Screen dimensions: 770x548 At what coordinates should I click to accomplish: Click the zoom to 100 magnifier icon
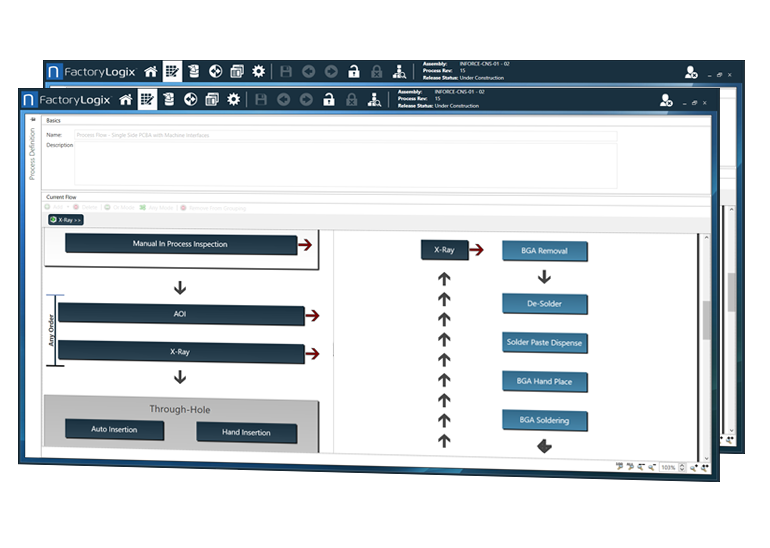(x=619, y=466)
